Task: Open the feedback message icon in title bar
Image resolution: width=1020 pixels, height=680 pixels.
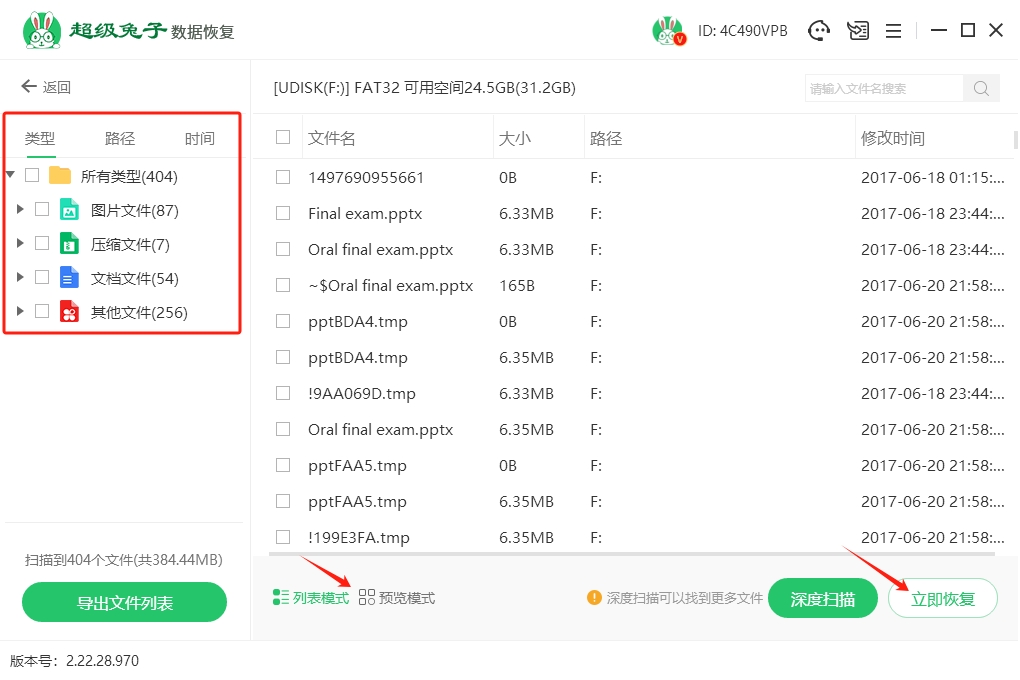Action: tap(858, 31)
